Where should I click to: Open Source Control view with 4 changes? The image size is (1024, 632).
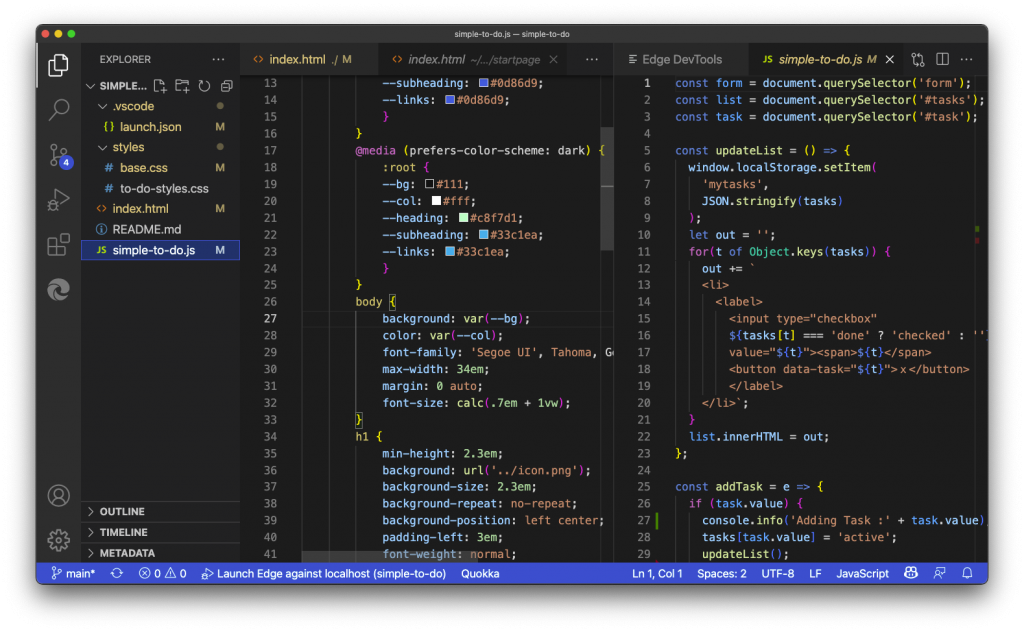point(59,155)
